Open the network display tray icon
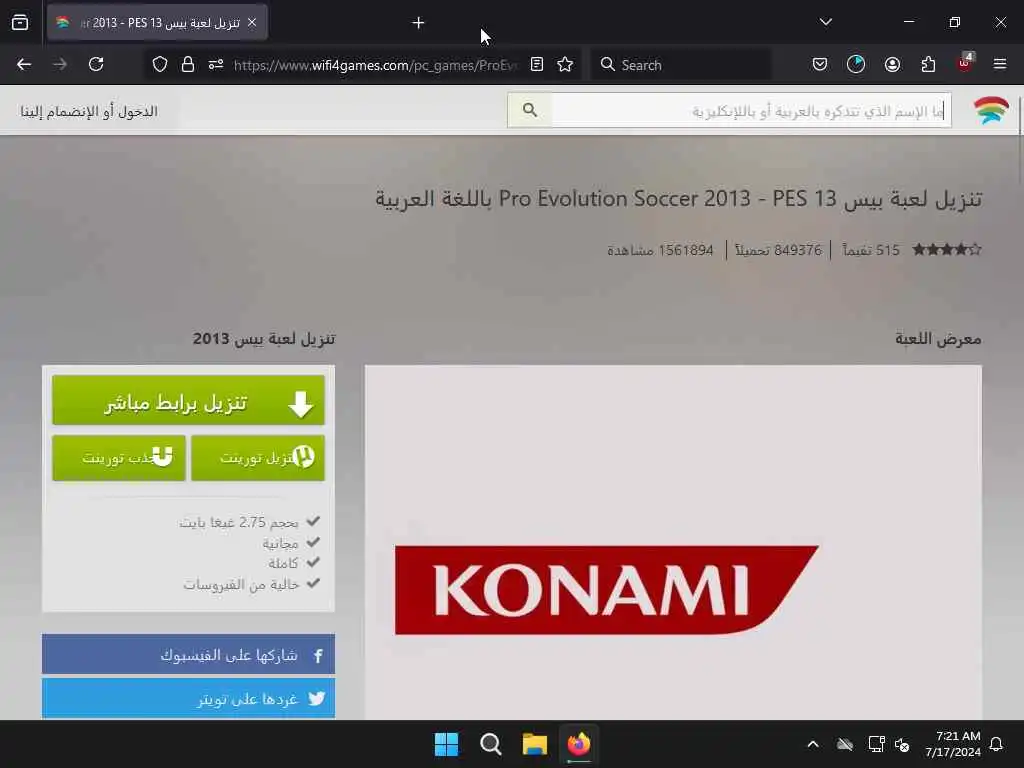1024x768 pixels. [876, 744]
